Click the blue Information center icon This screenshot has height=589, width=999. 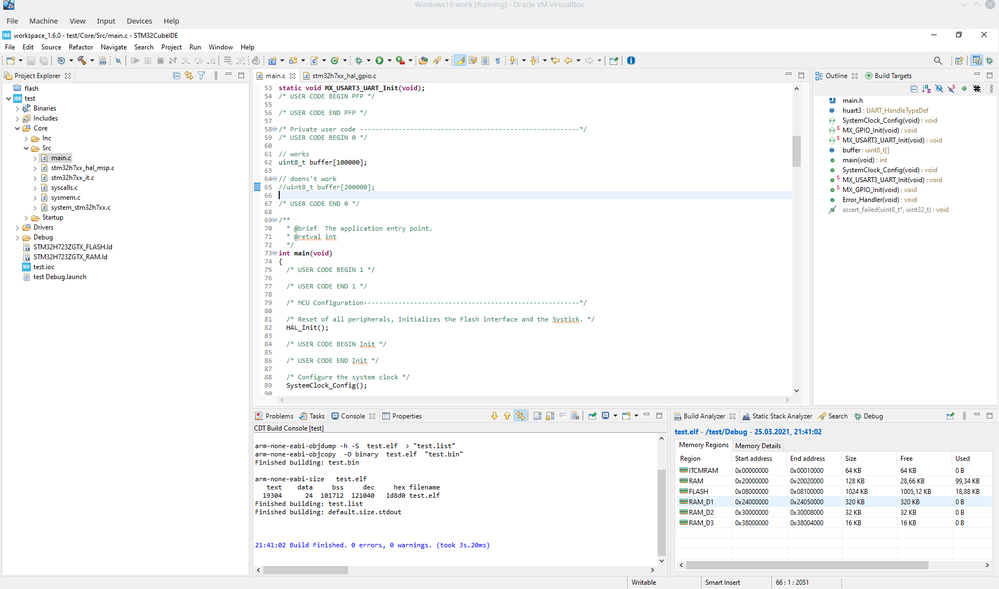631,61
